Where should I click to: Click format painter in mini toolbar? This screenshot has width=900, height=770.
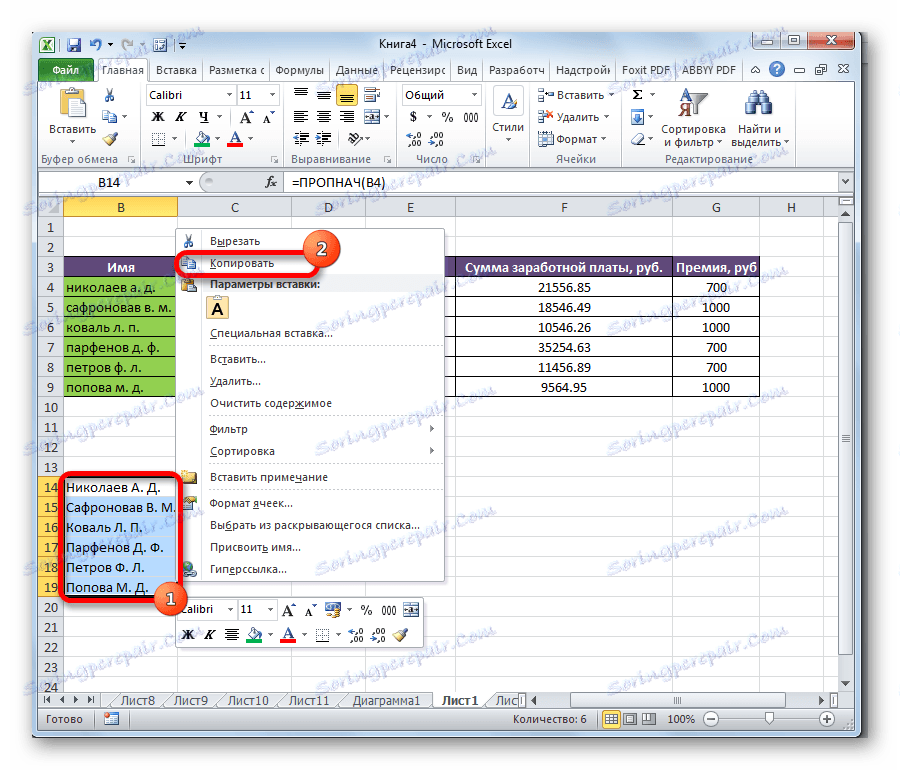(x=401, y=635)
